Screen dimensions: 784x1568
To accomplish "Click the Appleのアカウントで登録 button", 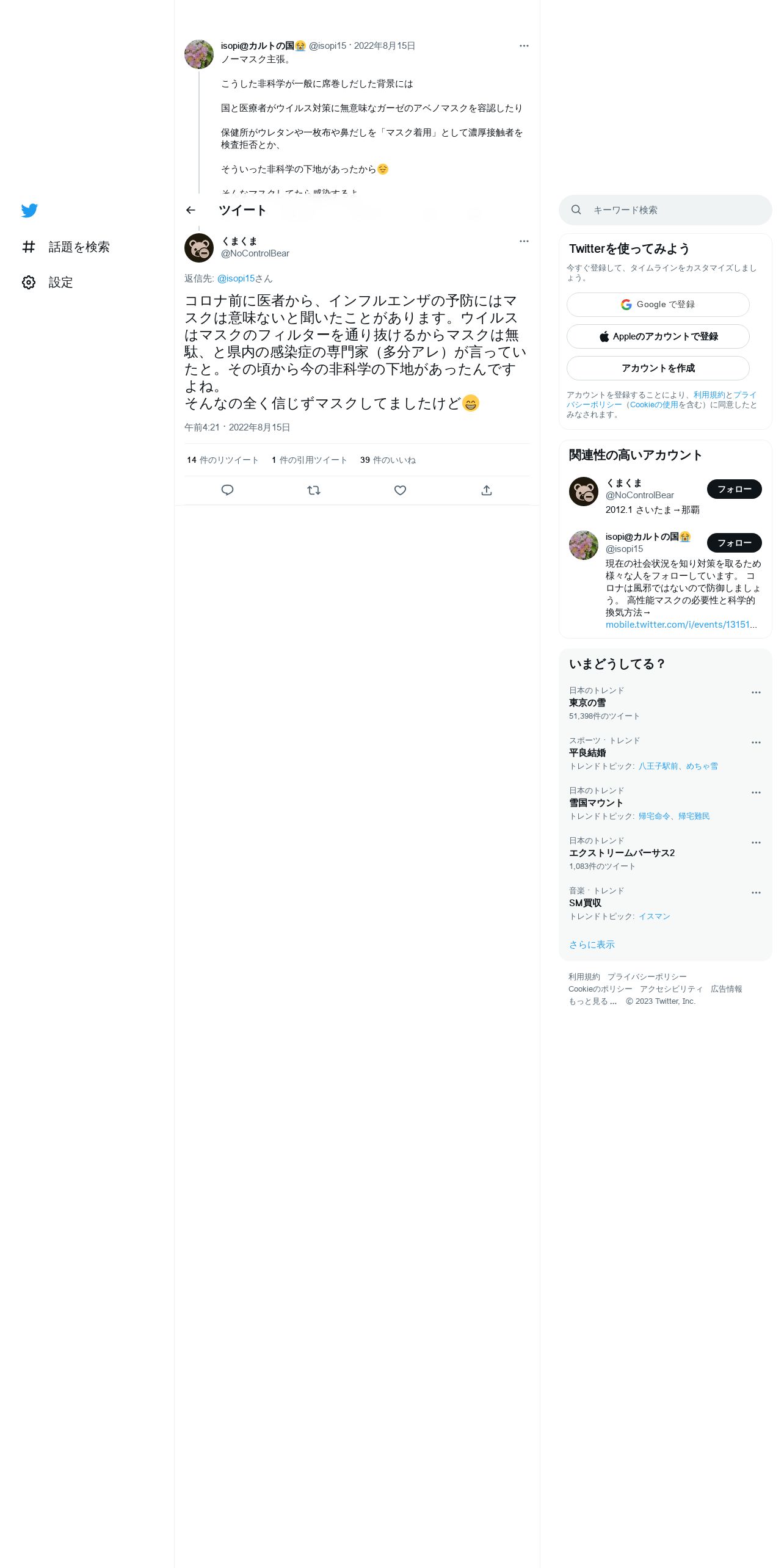I will click(658, 336).
